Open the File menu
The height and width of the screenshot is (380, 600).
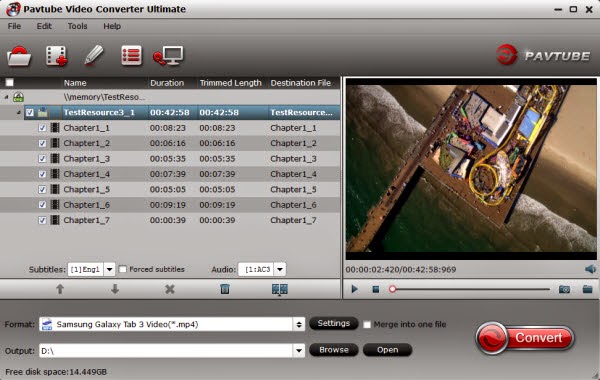pyautogui.click(x=14, y=26)
